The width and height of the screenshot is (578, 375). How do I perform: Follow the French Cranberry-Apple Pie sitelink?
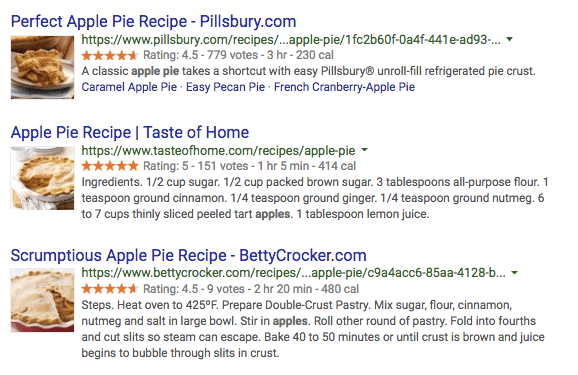(344, 87)
